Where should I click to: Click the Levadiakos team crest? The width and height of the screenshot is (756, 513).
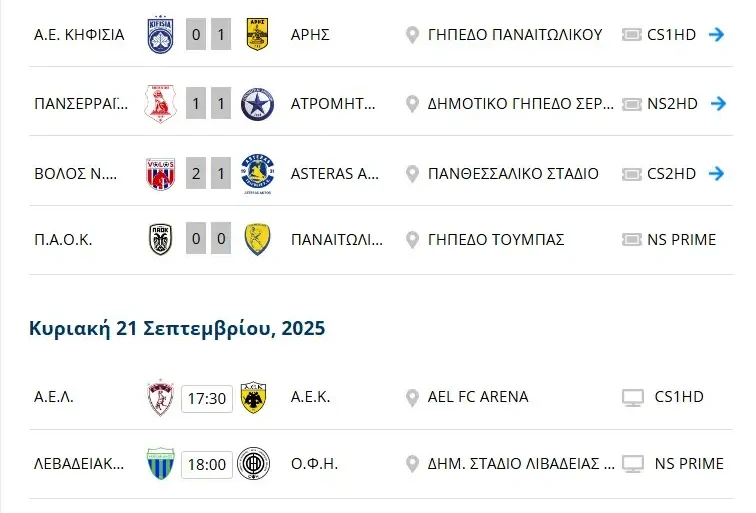coord(160,464)
